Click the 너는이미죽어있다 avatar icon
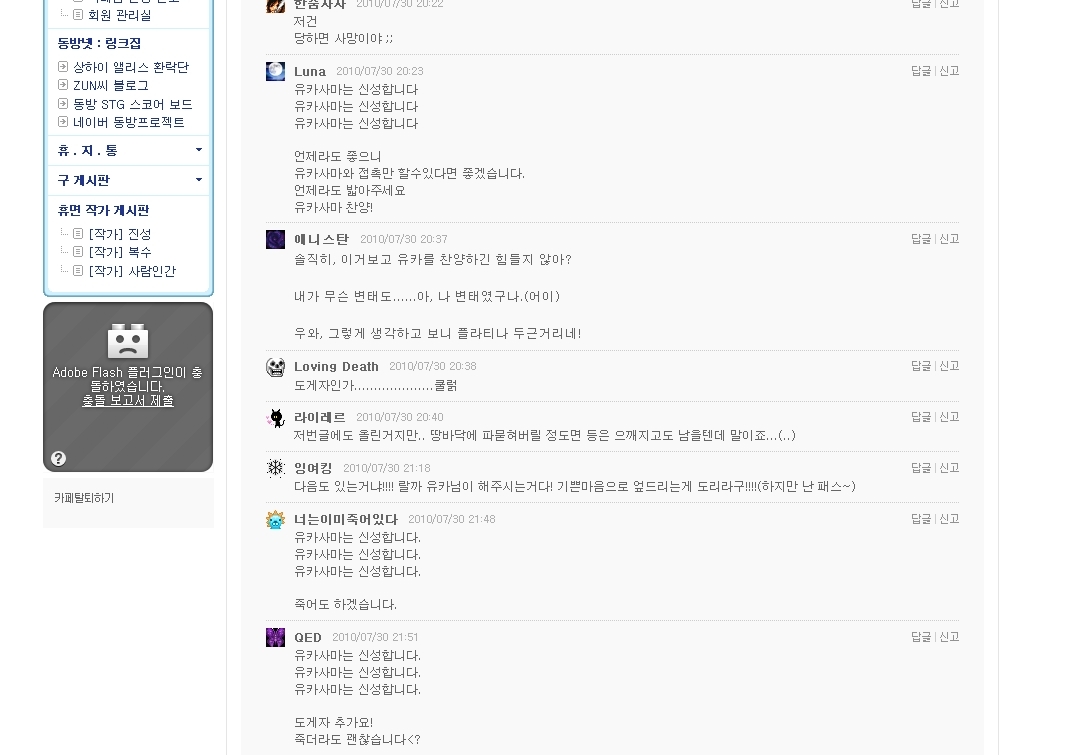 275,520
